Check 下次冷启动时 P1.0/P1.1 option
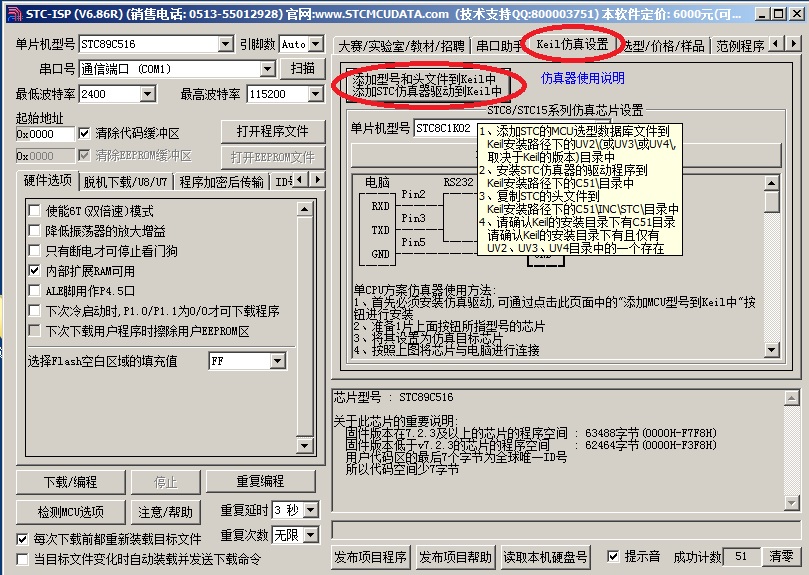Screen dimensions: 809x575 pos(35,311)
